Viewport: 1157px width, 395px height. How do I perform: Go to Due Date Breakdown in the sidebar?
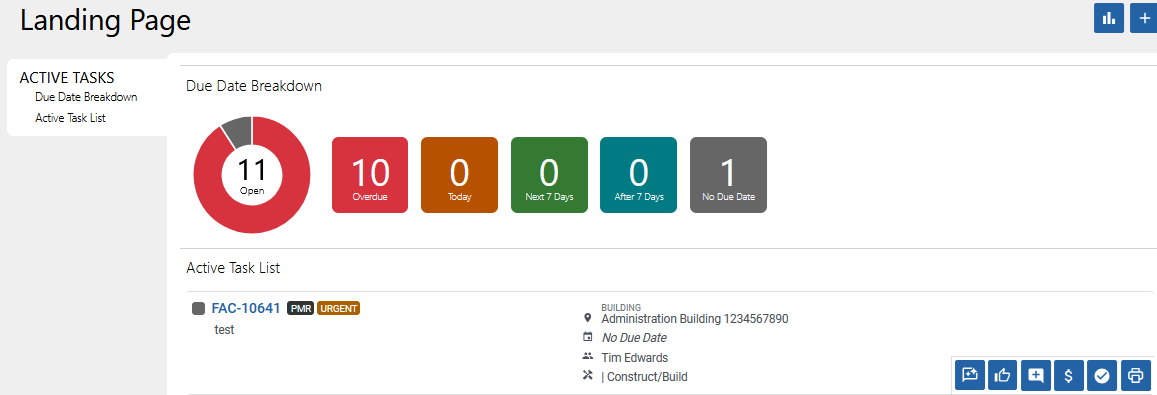[x=86, y=97]
